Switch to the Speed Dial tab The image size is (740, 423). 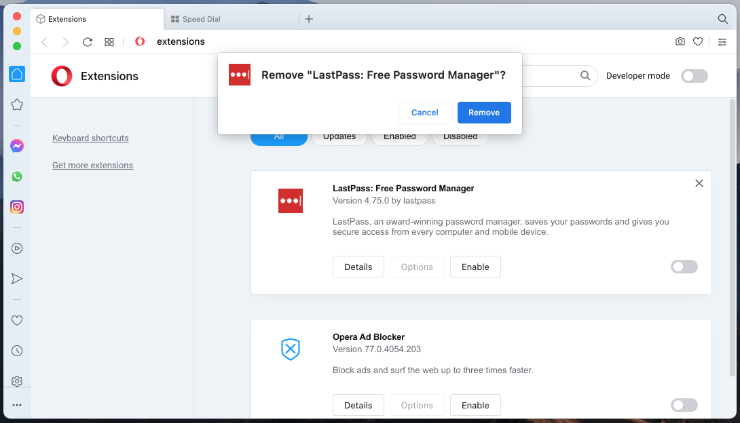coord(231,19)
